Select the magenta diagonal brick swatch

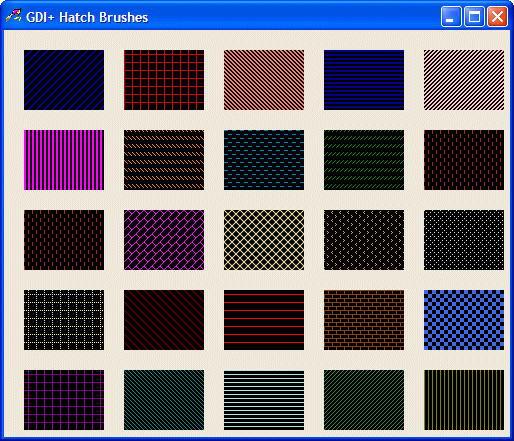pos(164,240)
